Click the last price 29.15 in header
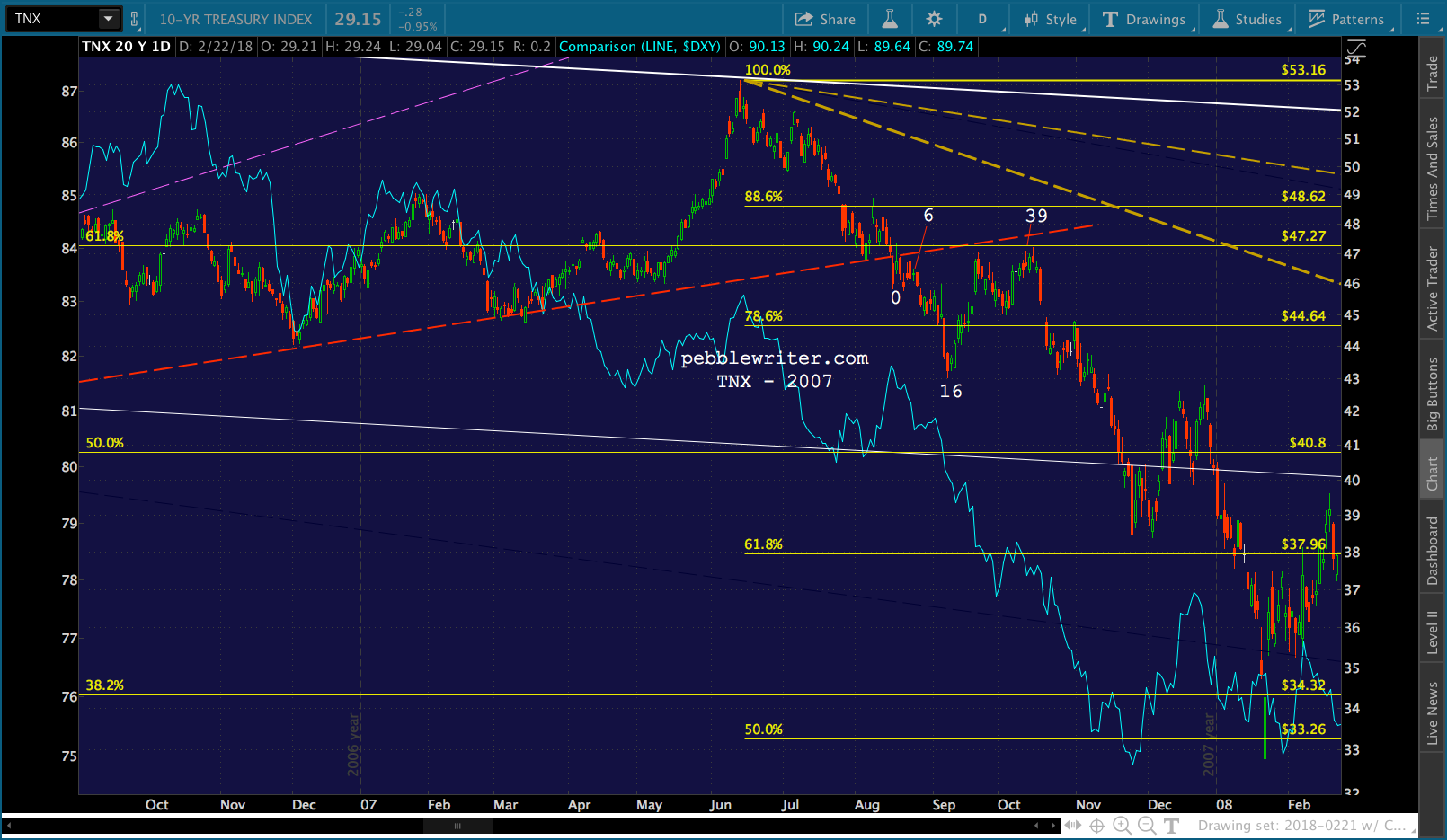Viewport: 1447px width, 840px height. coord(358,19)
